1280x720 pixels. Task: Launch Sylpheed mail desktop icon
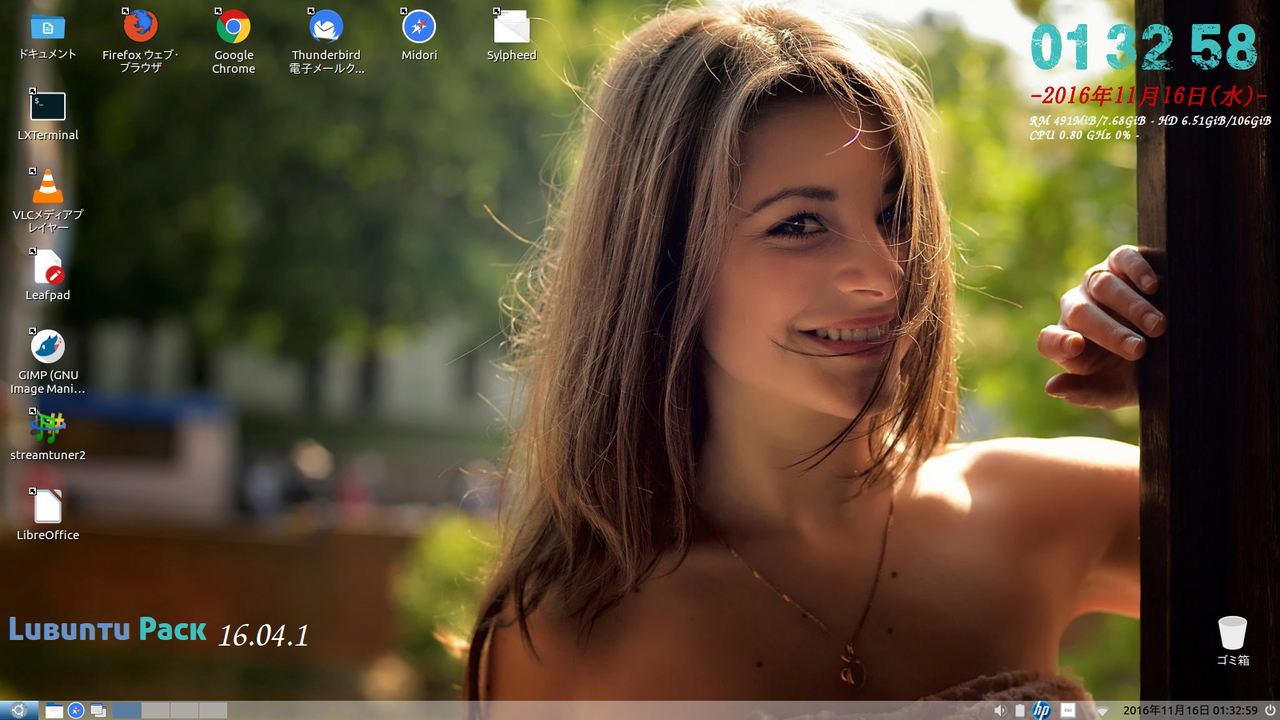pos(511,26)
